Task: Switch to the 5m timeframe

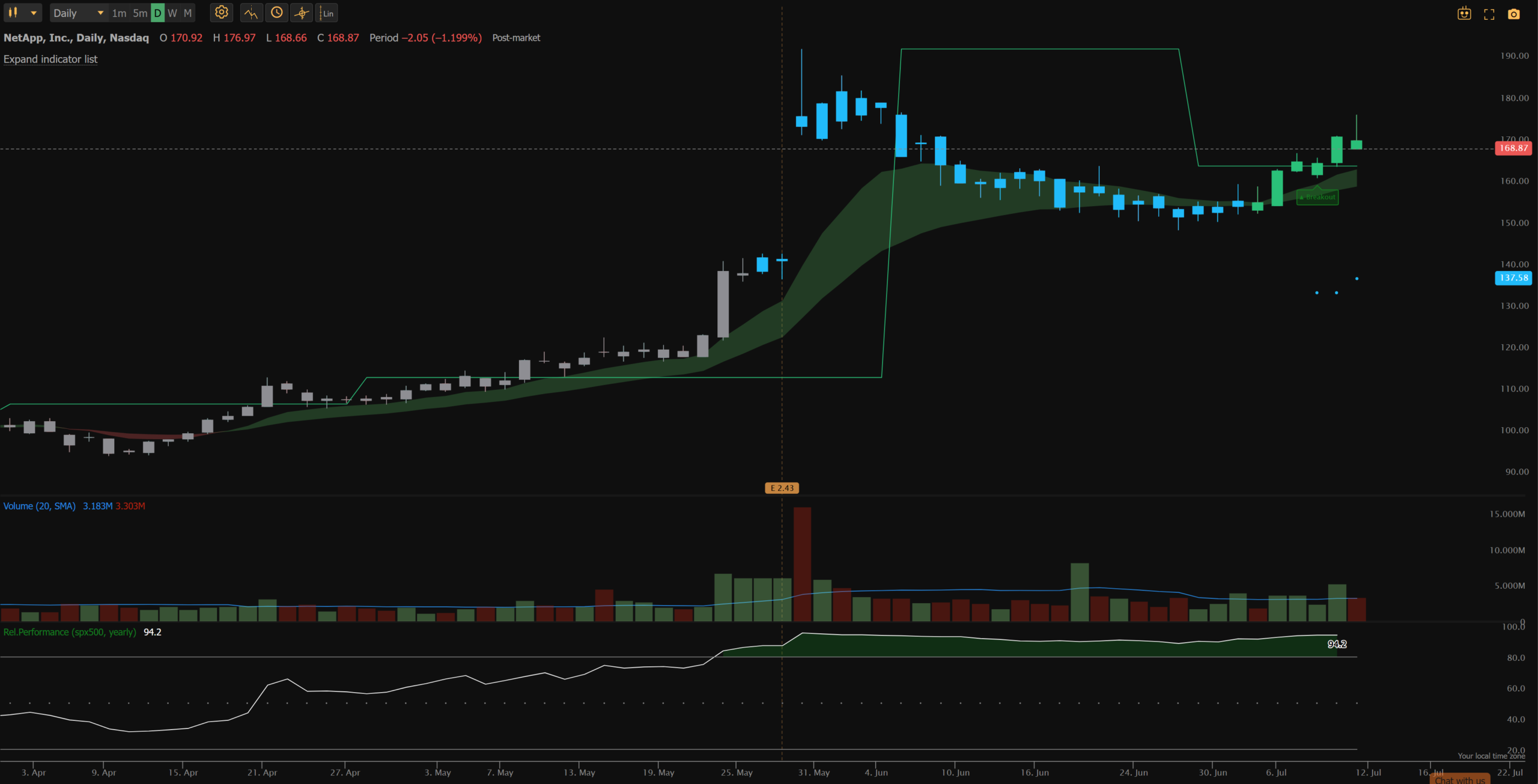Action: coord(140,13)
